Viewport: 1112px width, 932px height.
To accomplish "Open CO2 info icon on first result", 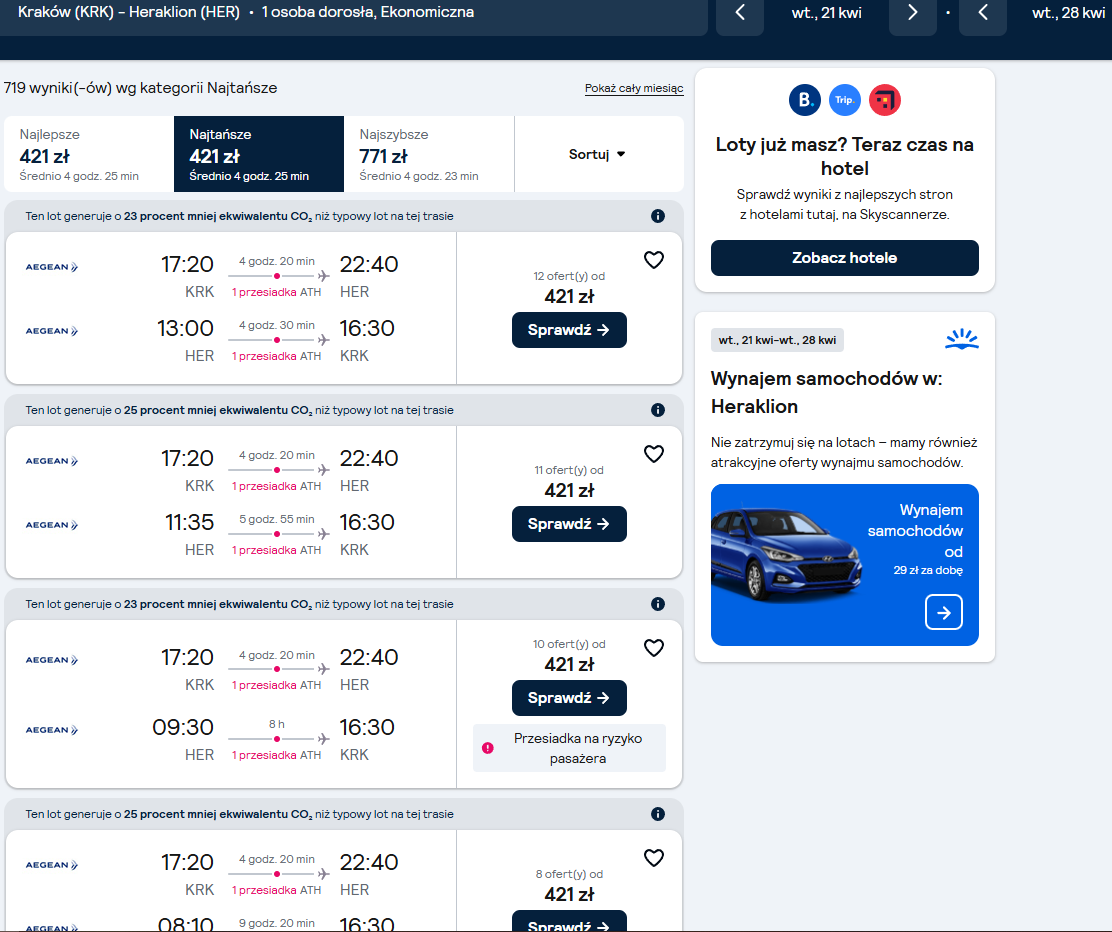I will 658,216.
